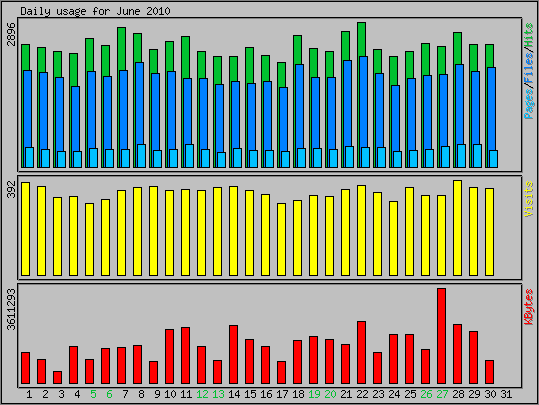Viewport: 539px width, 405px height.
Task: Click the red KBytes bar for day 30
Action: pyautogui.click(x=490, y=372)
